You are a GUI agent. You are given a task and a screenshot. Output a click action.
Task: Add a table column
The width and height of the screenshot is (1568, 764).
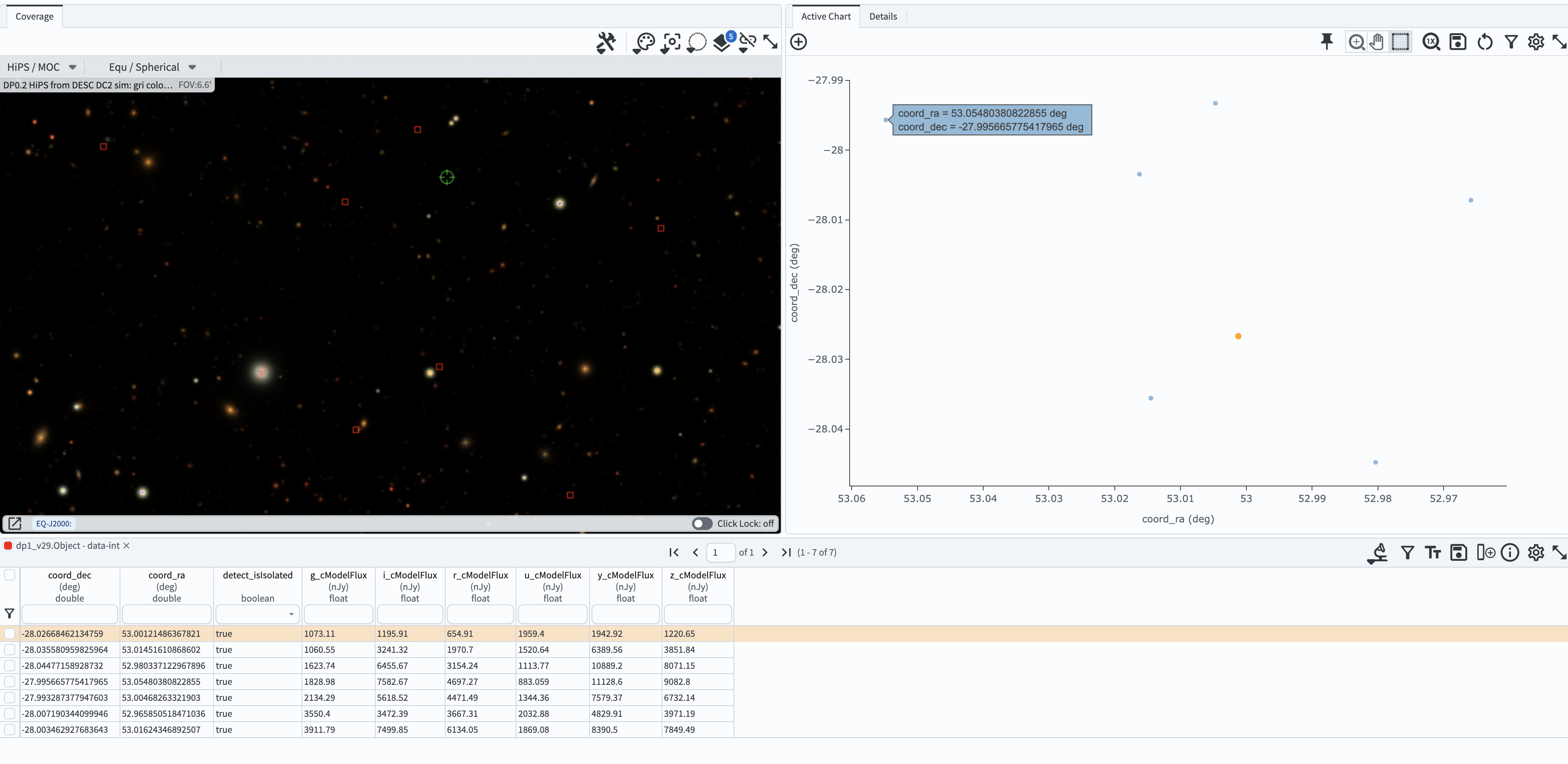(x=1485, y=552)
